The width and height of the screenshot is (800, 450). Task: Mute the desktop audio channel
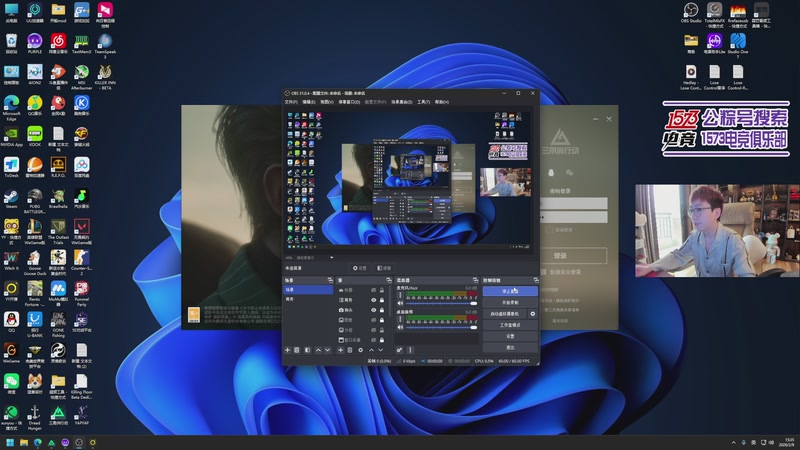click(400, 327)
